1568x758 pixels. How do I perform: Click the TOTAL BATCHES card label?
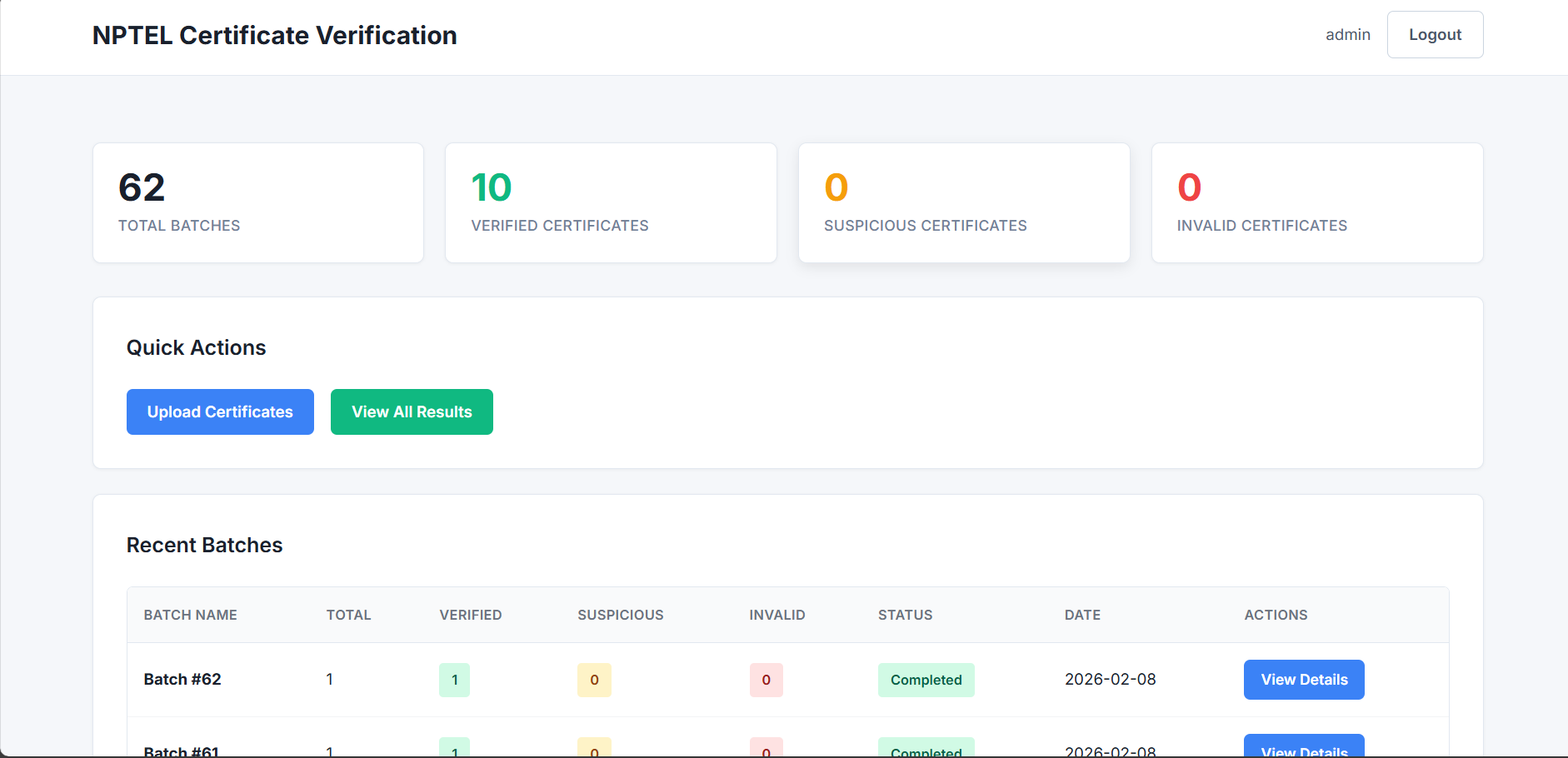(179, 226)
